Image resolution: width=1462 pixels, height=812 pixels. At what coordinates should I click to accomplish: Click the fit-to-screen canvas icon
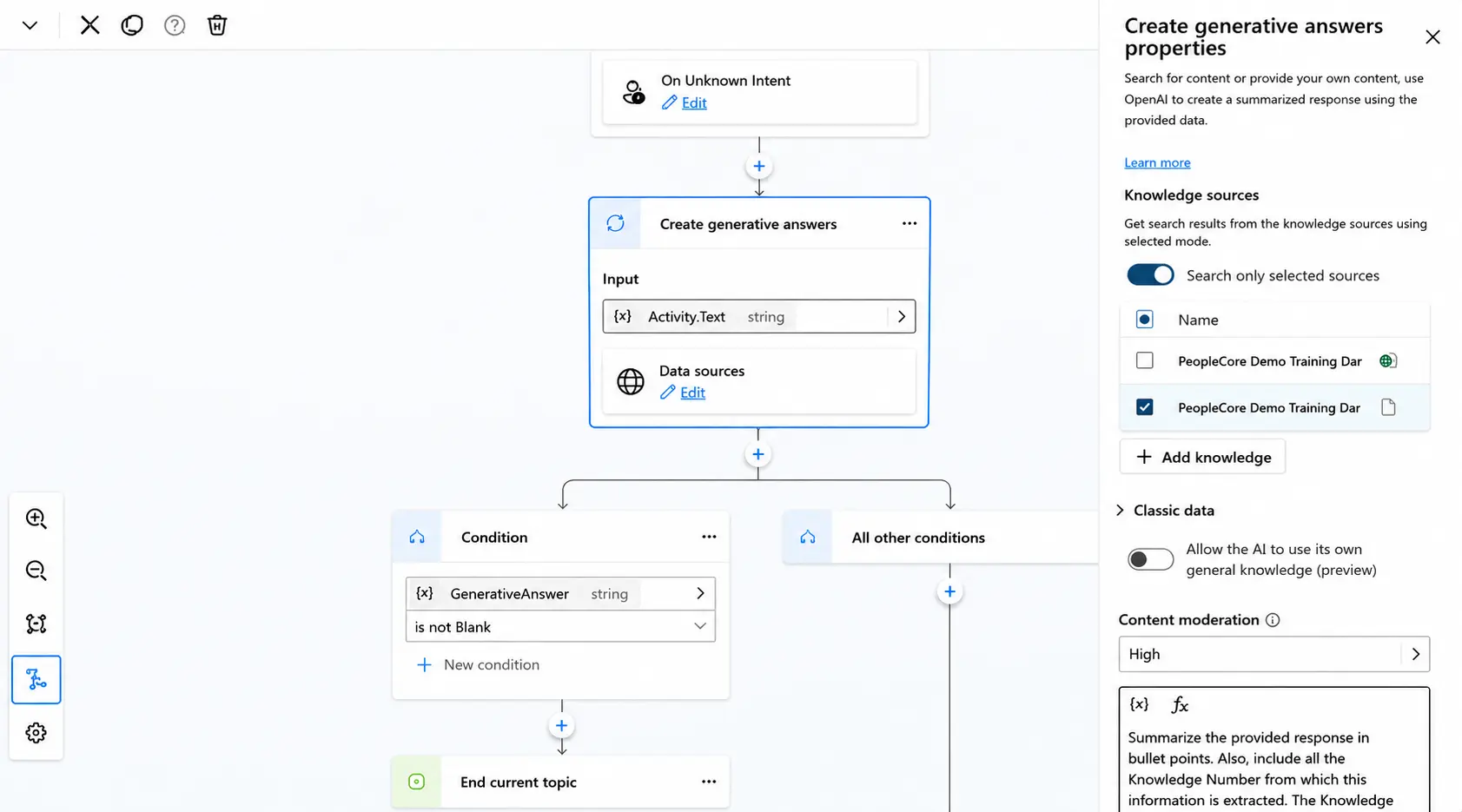(x=36, y=624)
